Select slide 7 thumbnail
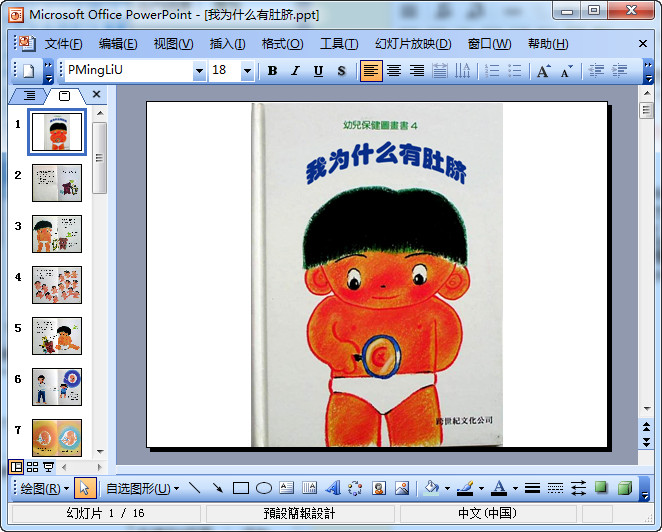Image resolution: width=662 pixels, height=532 pixels. (57, 438)
